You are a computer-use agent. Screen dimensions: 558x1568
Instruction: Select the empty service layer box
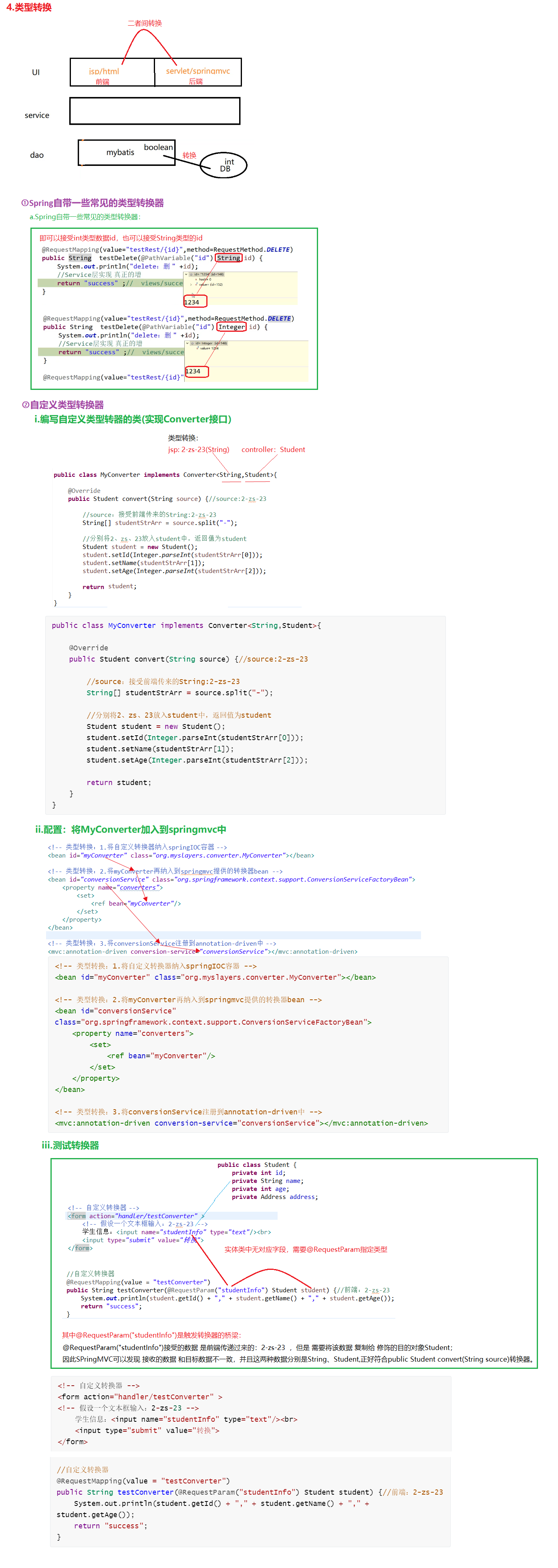coord(155,111)
